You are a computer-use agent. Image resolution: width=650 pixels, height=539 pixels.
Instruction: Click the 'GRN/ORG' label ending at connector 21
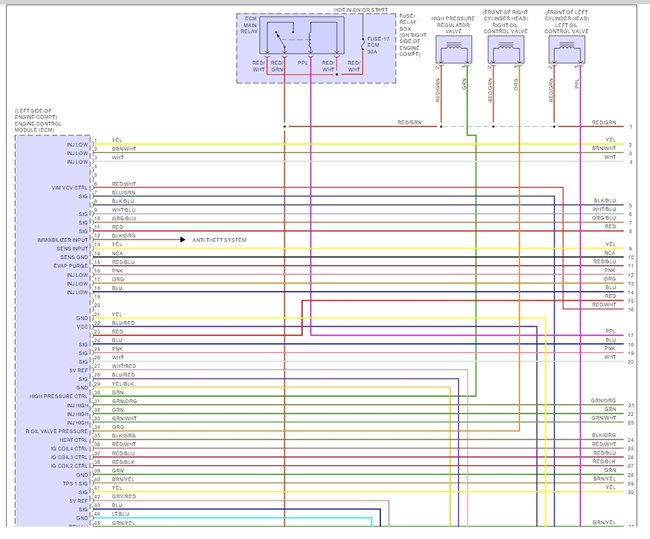pyautogui.click(x=603, y=401)
